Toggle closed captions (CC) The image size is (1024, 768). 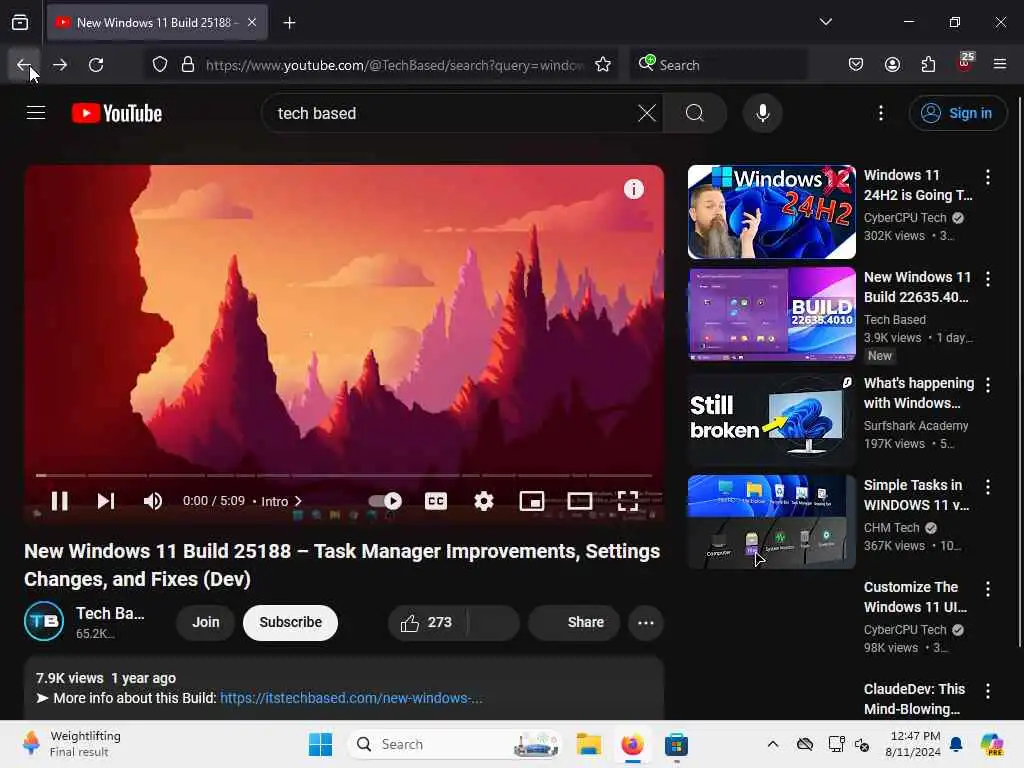click(436, 502)
